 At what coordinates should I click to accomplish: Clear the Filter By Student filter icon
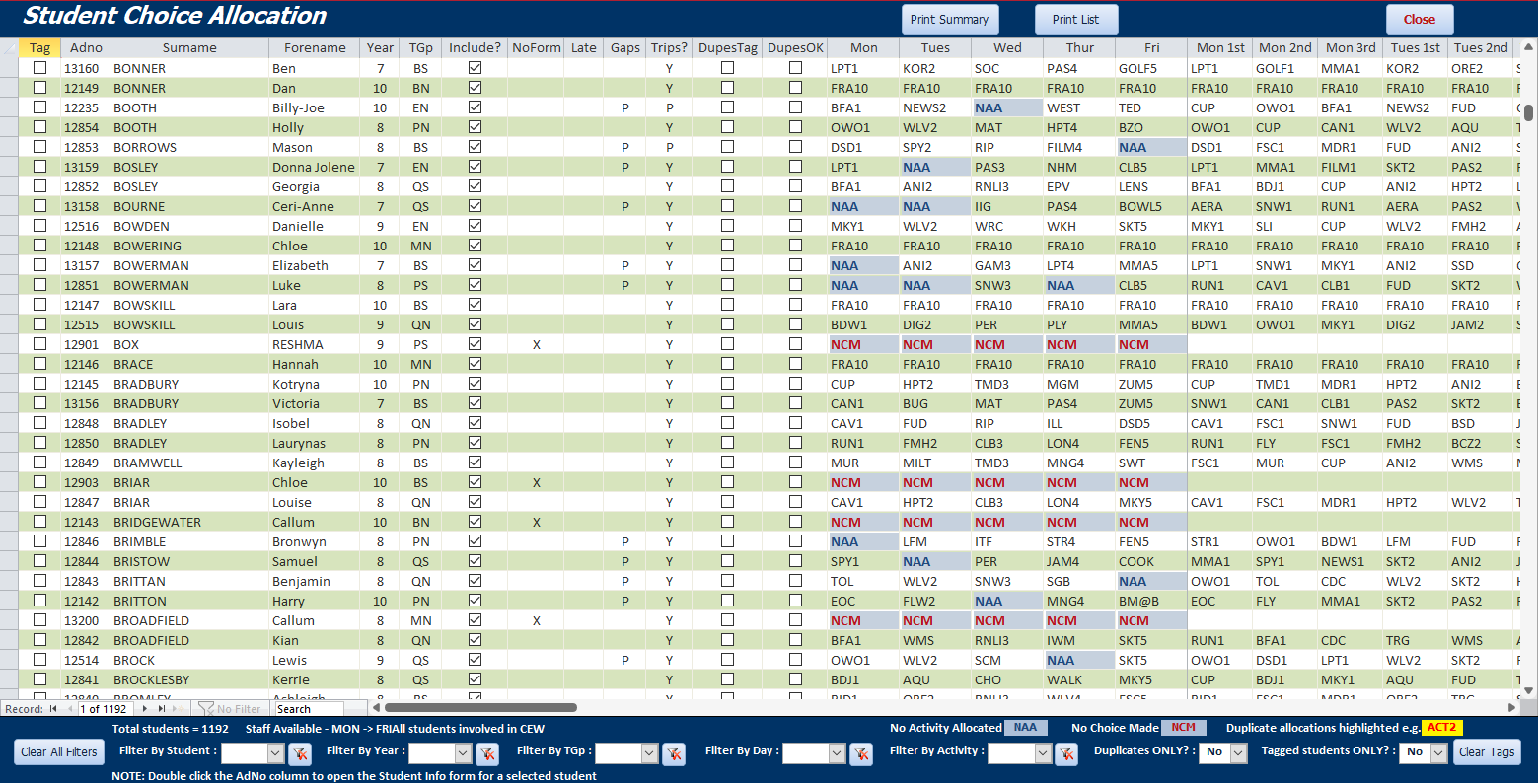coord(300,754)
